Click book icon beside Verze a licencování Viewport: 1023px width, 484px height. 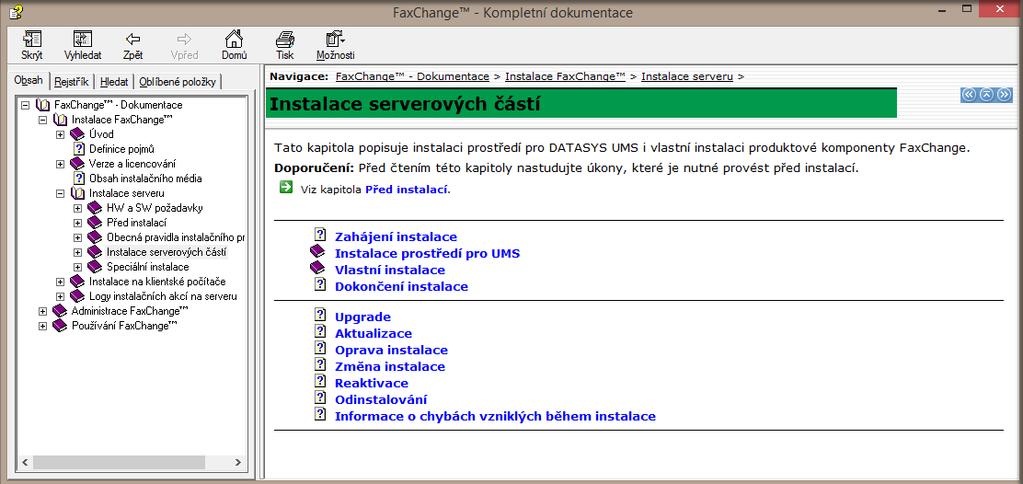click(x=77, y=164)
